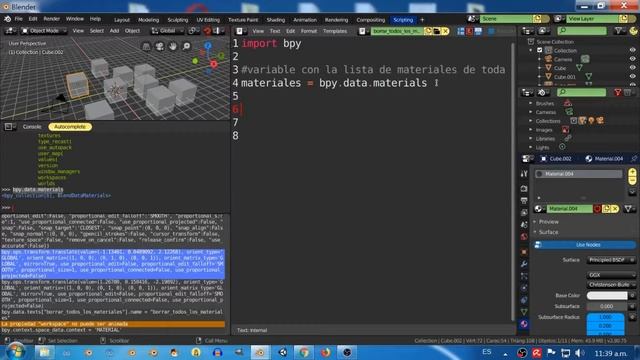Click the Subsurface value slider
The image size is (640, 360).
tap(607, 306)
